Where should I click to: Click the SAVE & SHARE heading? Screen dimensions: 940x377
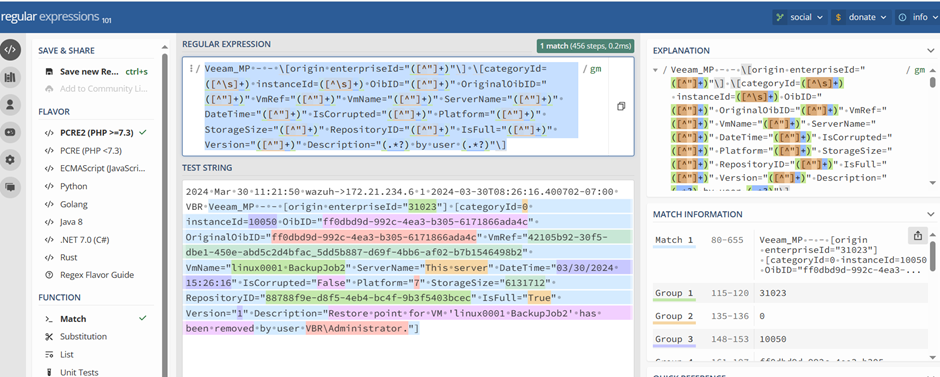[x=67, y=51]
